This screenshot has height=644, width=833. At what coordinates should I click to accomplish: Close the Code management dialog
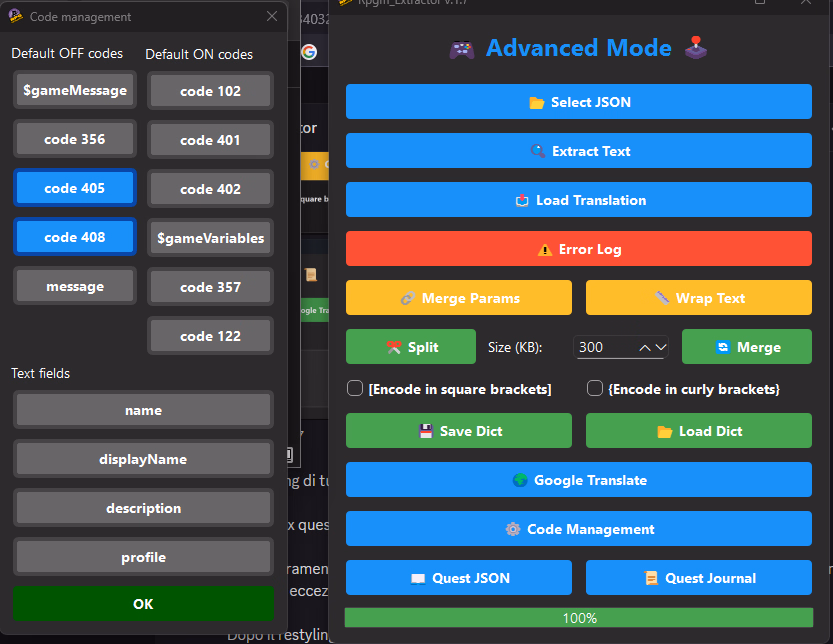point(272,17)
